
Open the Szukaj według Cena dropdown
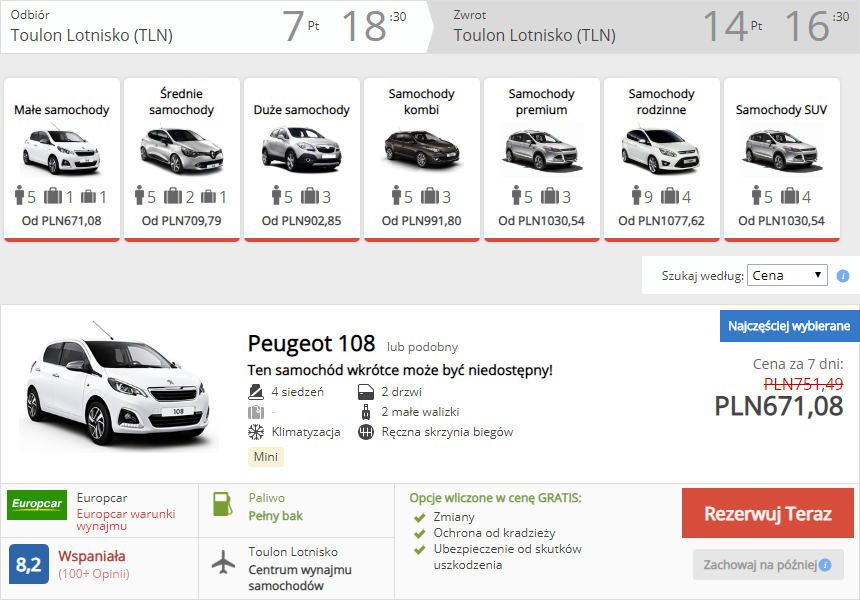[787, 275]
